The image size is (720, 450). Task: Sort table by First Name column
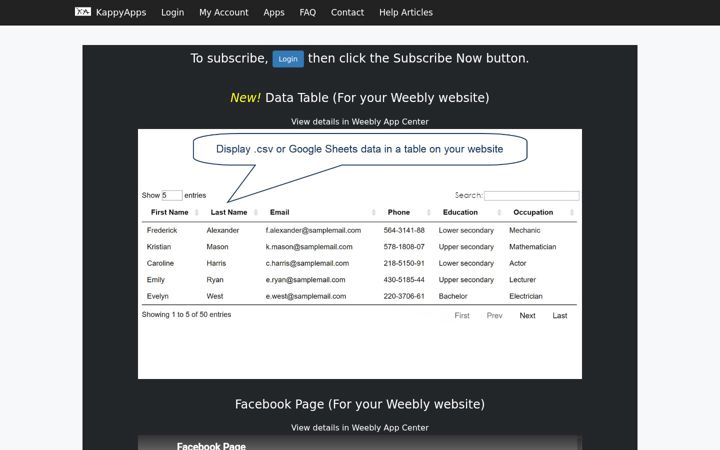pos(169,212)
